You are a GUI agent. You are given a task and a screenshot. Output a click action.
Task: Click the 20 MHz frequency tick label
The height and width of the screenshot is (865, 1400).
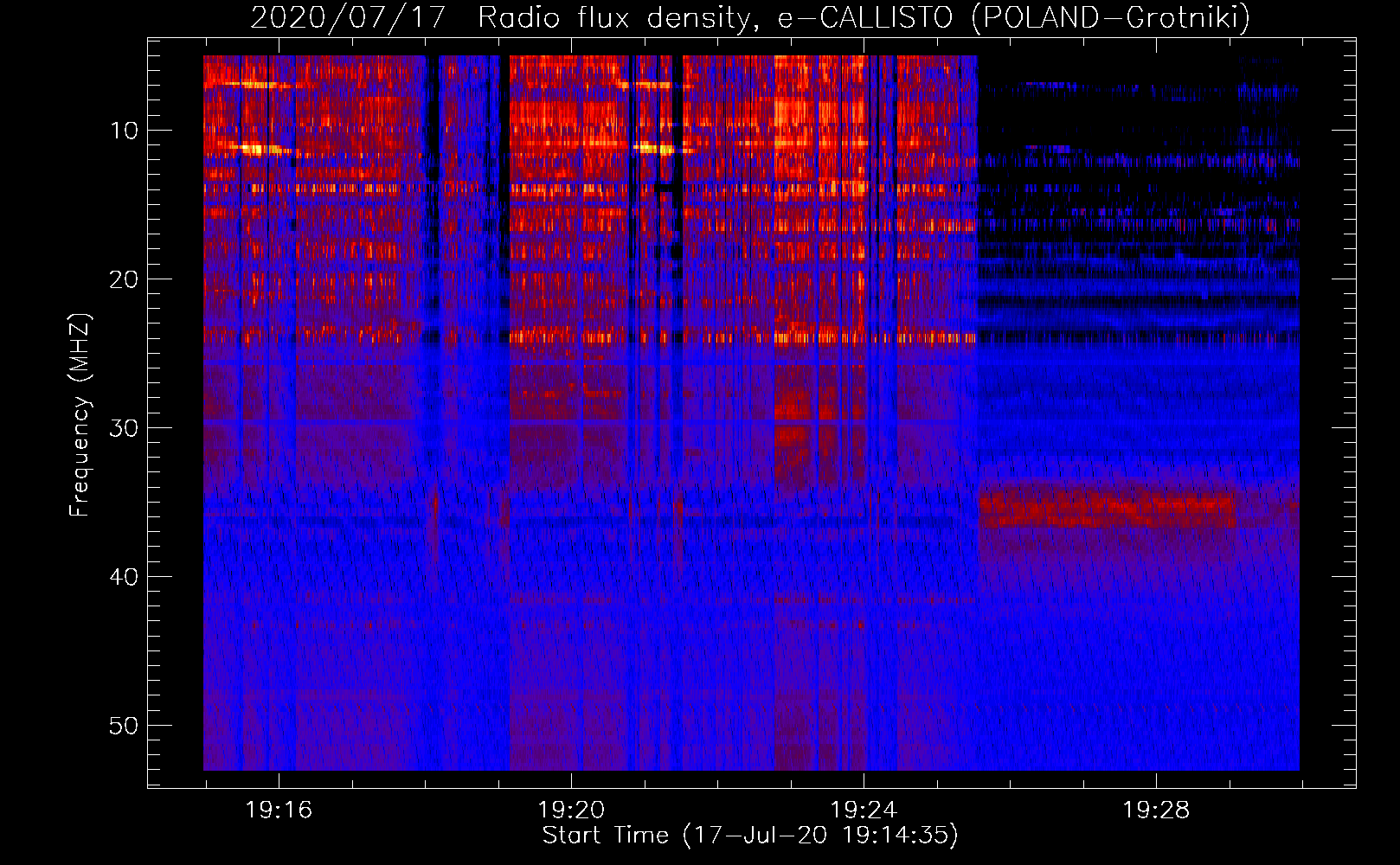click(125, 279)
